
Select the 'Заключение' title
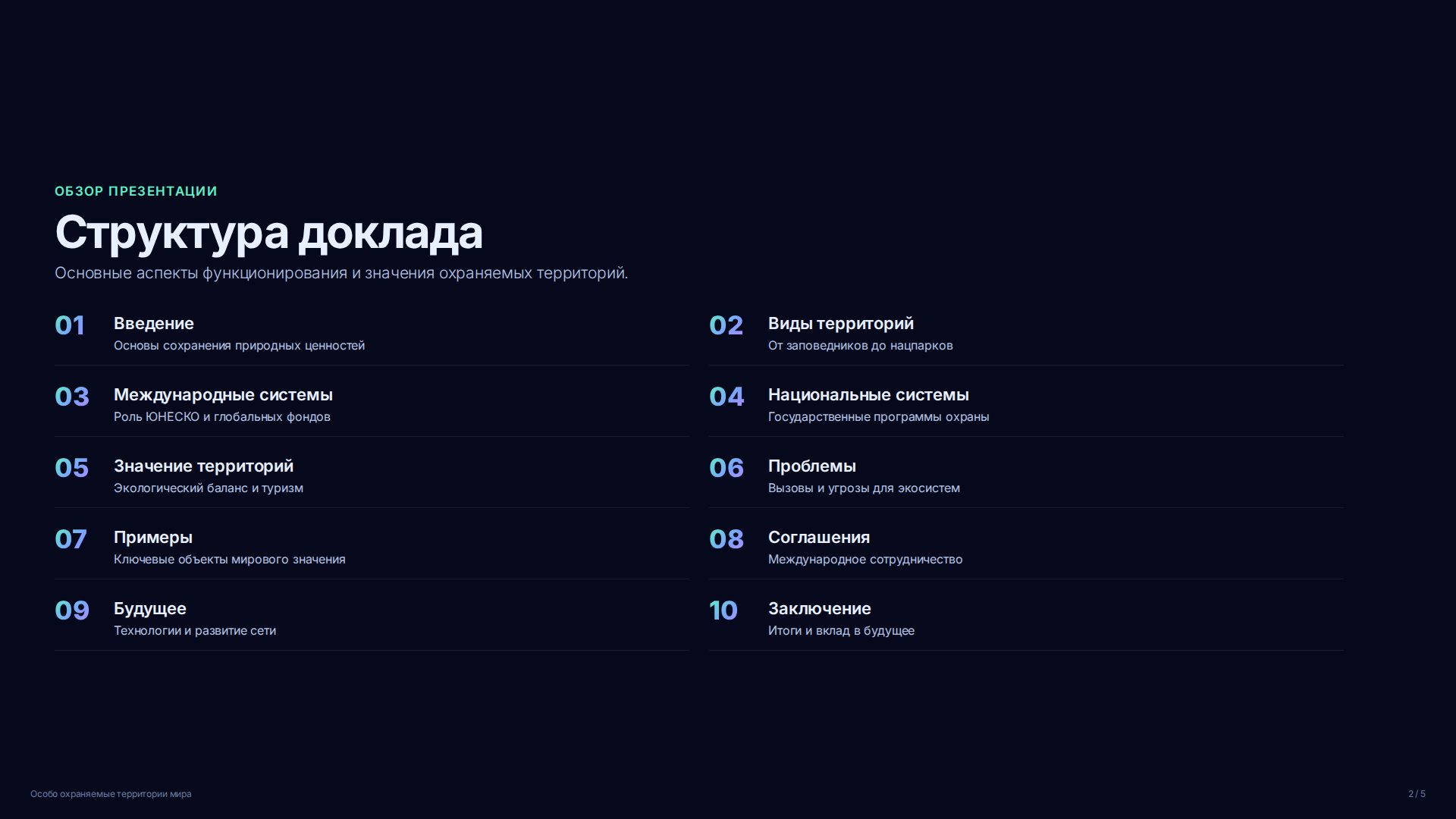click(820, 609)
